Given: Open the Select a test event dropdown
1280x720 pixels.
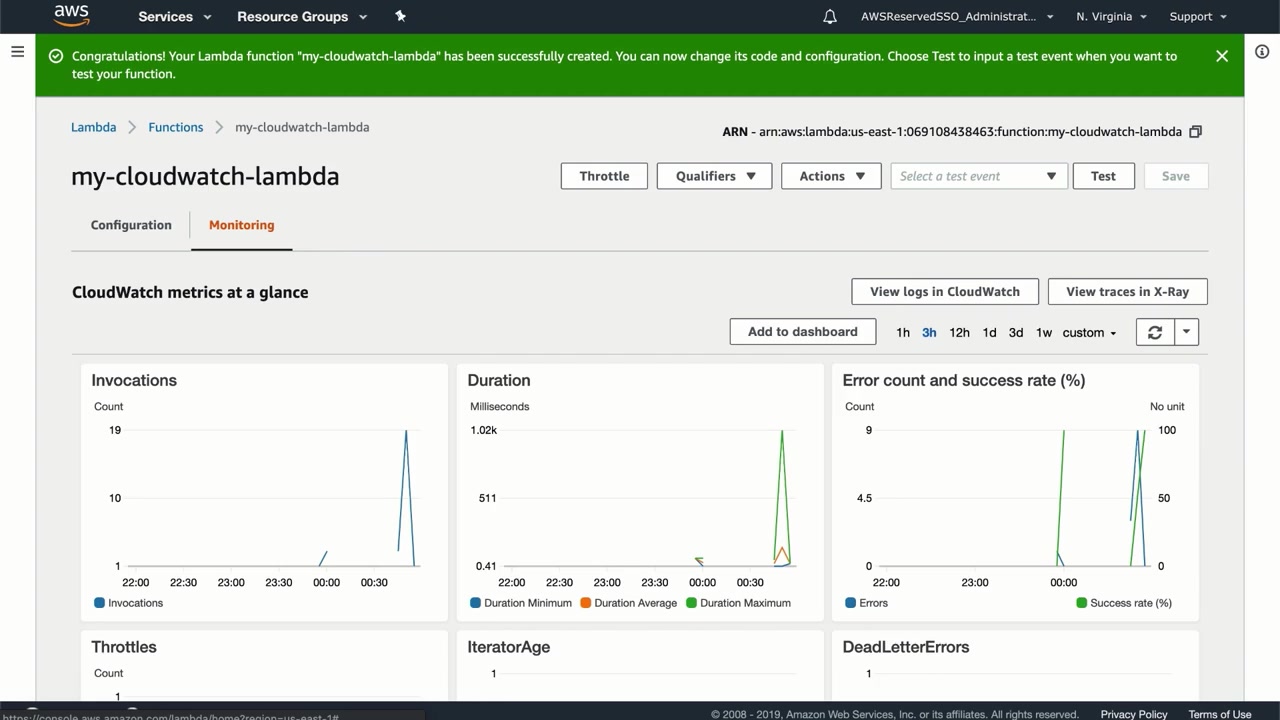Looking at the screenshot, I should point(978,176).
